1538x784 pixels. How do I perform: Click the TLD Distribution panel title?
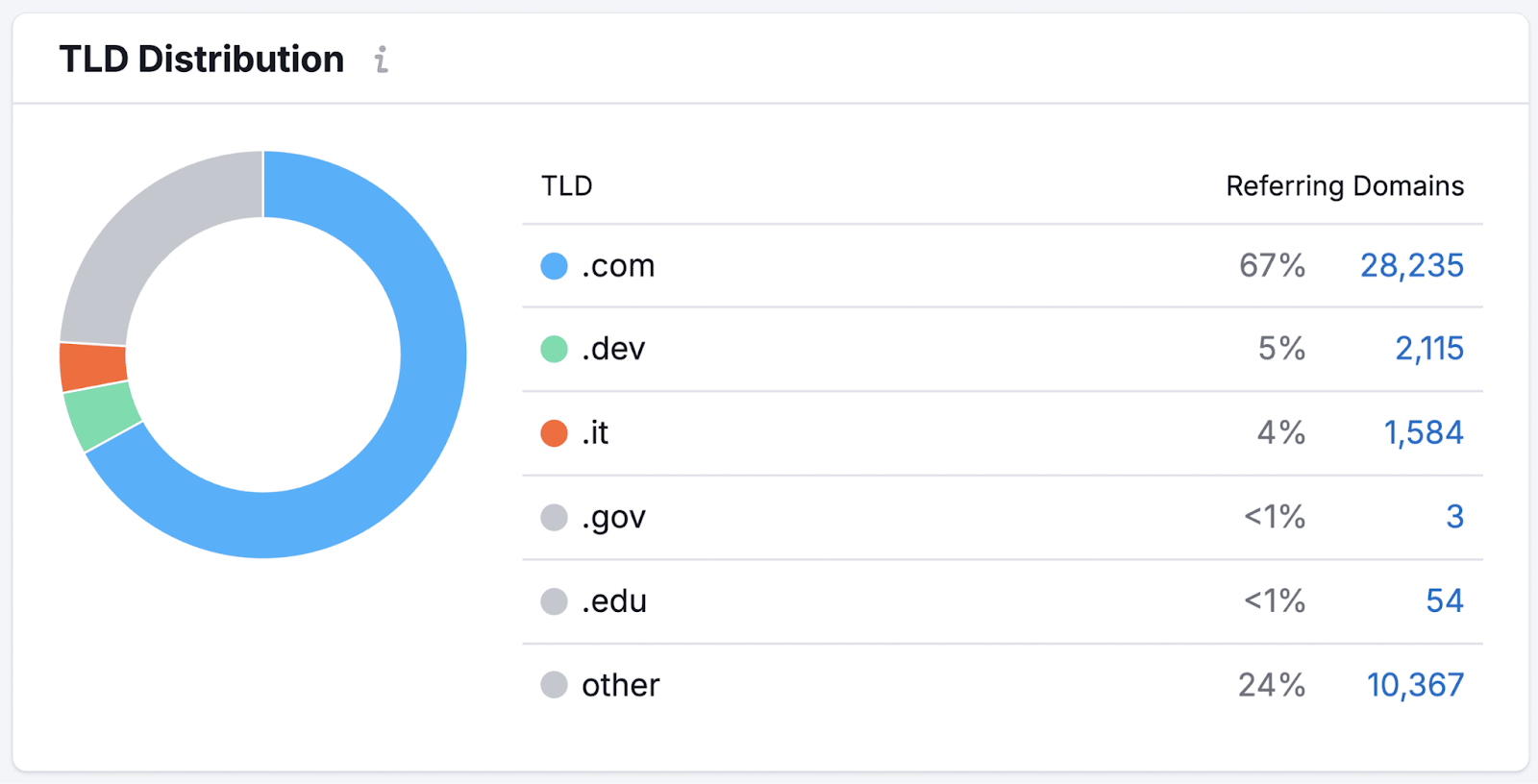[201, 58]
